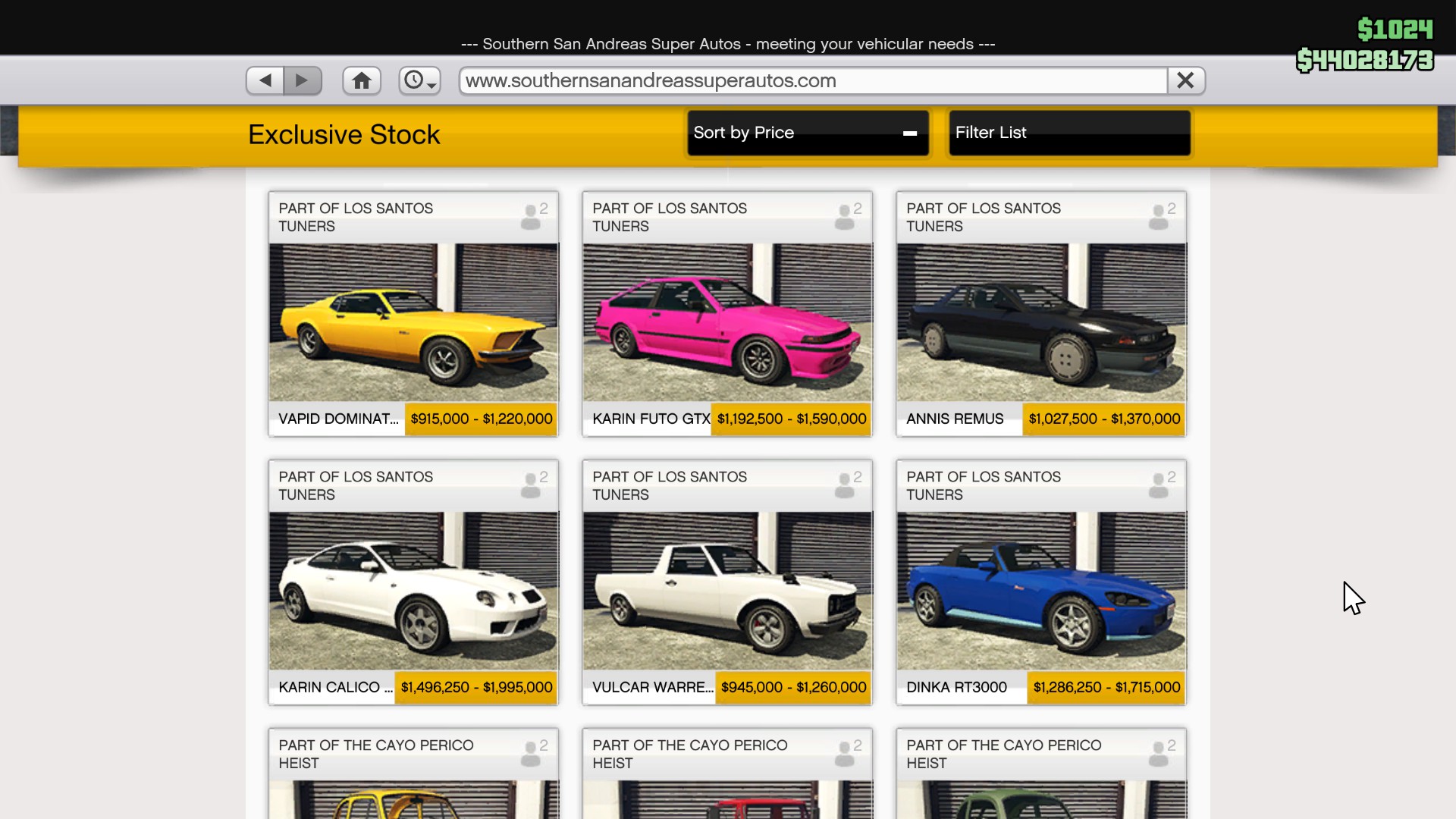
Task: Select the pink Karin Futo GTX thumbnail
Action: click(x=727, y=322)
